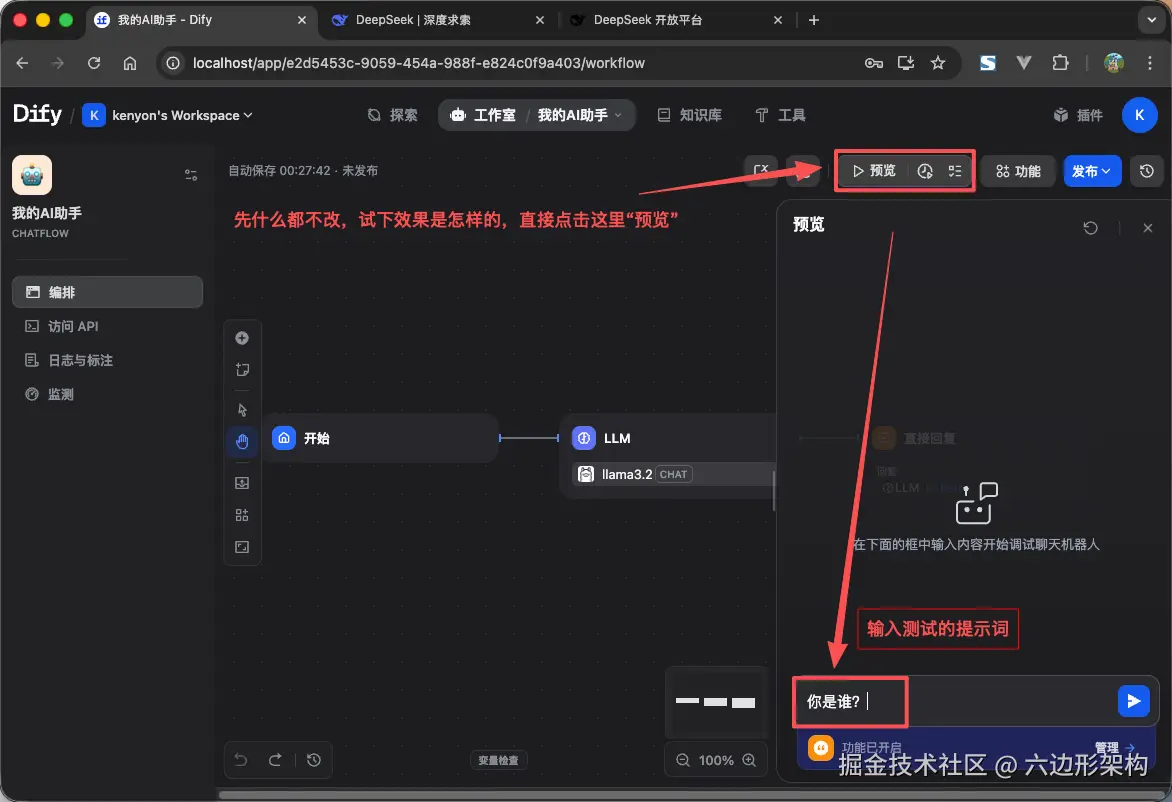Click the 你是谁 chat input field

point(849,701)
